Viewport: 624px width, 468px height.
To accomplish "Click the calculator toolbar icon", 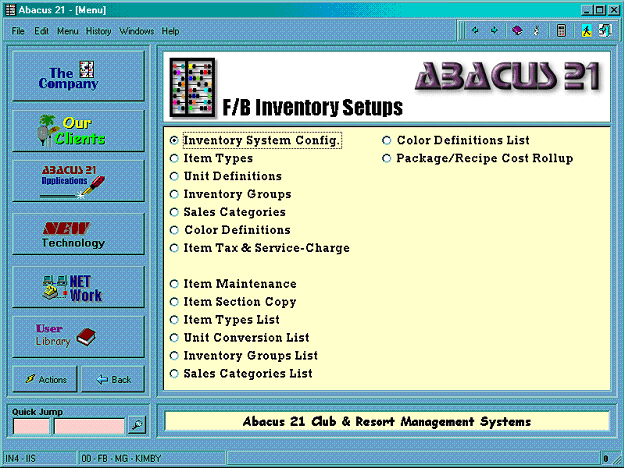I will click(561, 31).
